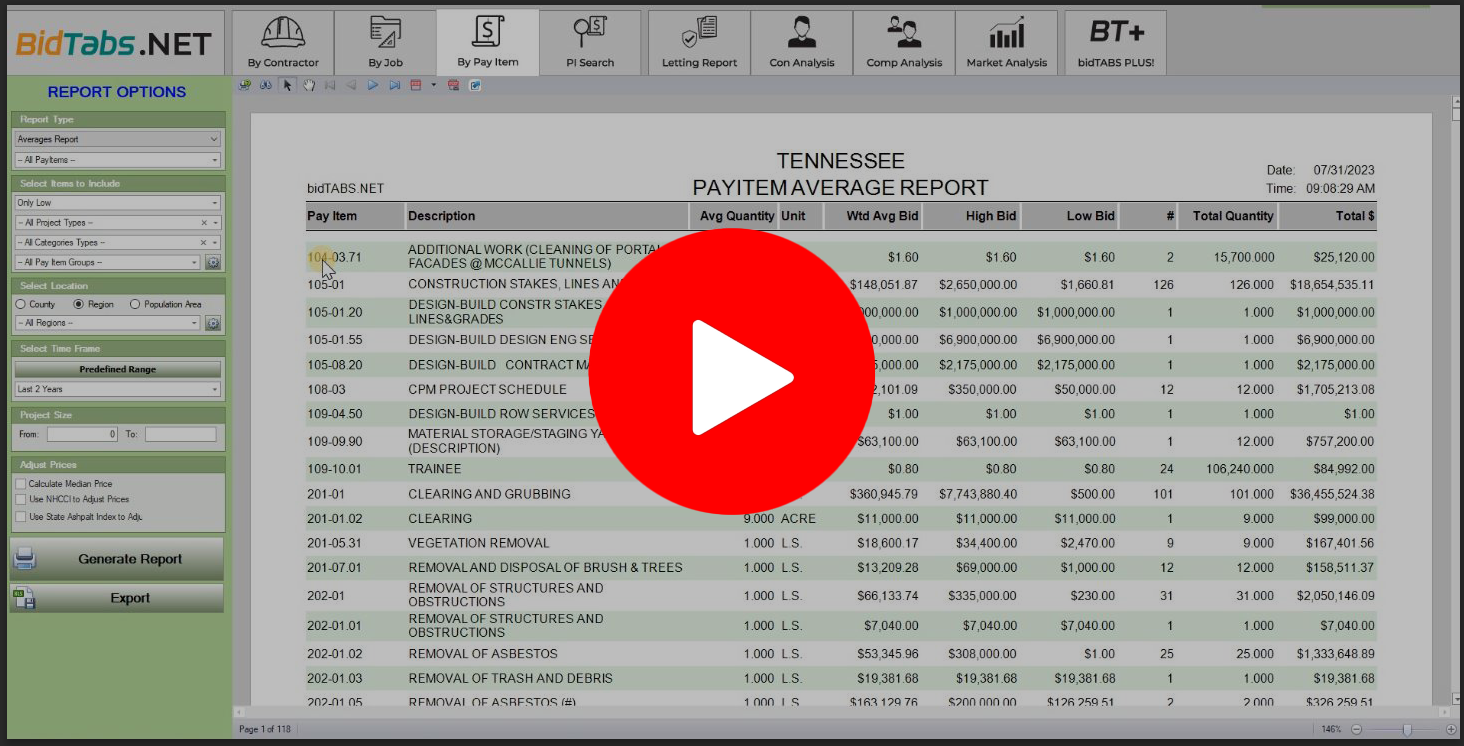This screenshot has width=1464, height=746.
Task: Go to first page icon
Action: [x=330, y=86]
